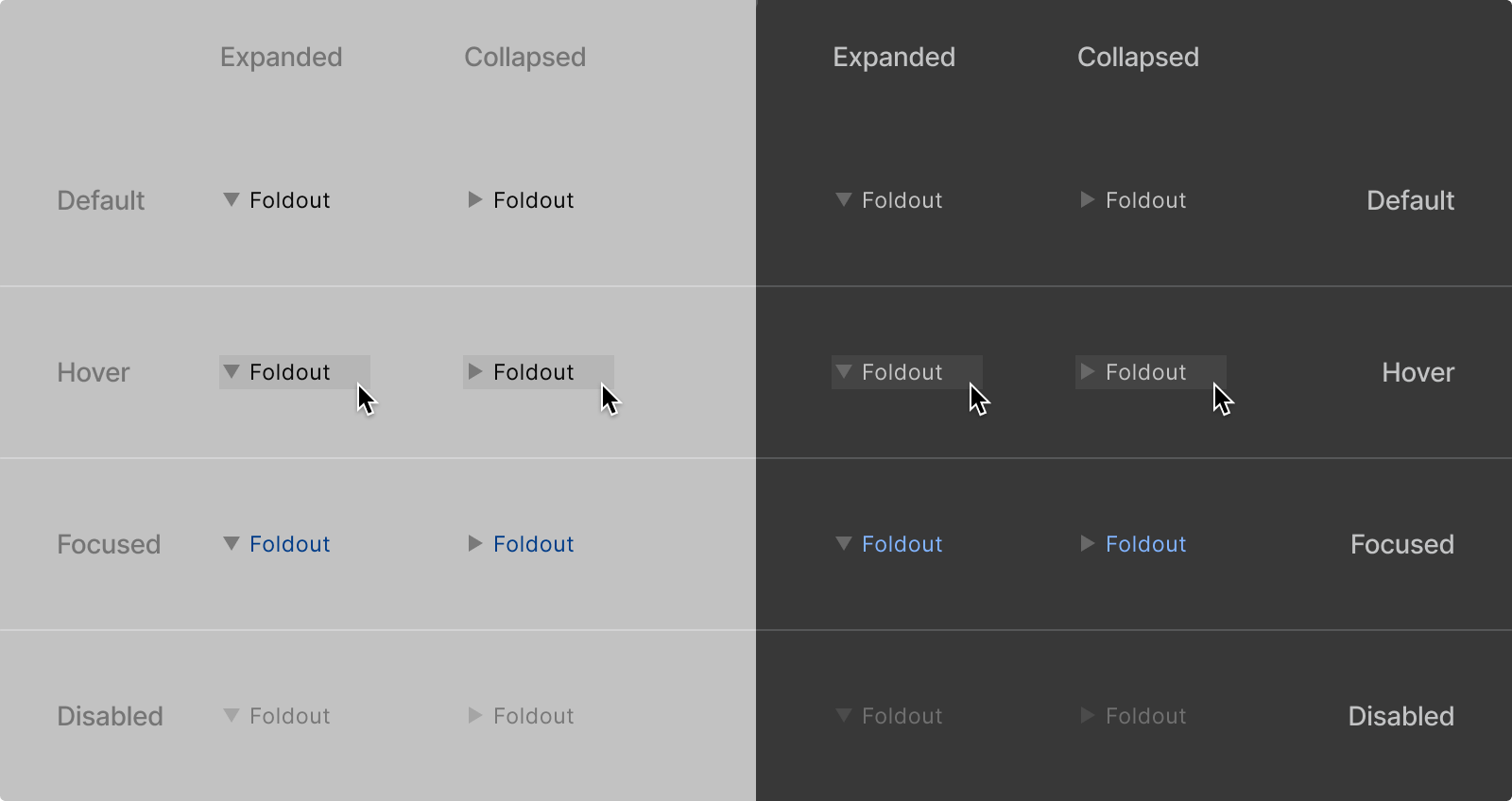This screenshot has height=801, width=1512.
Task: Click the highlighted hover background behind Foldout
Action: click(294, 372)
